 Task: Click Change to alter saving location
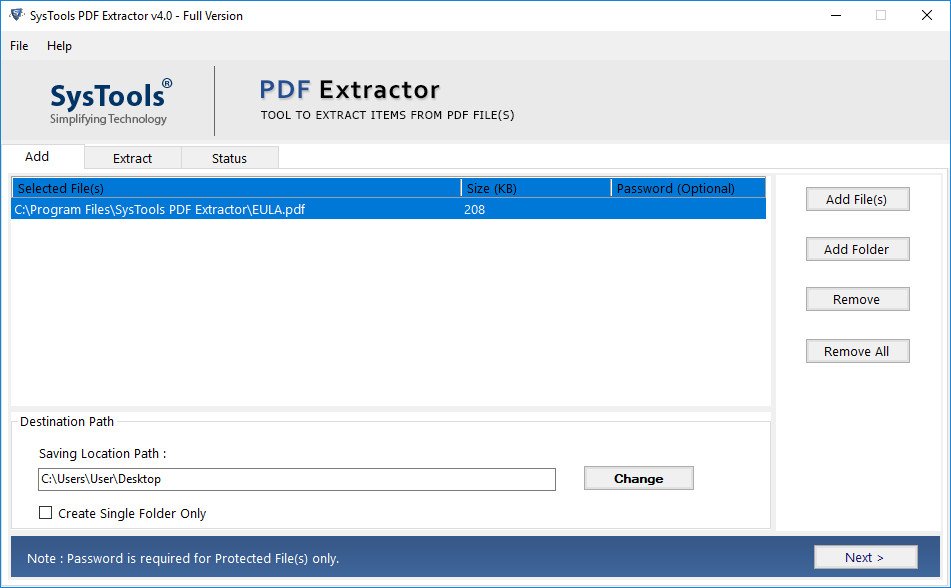click(x=639, y=478)
